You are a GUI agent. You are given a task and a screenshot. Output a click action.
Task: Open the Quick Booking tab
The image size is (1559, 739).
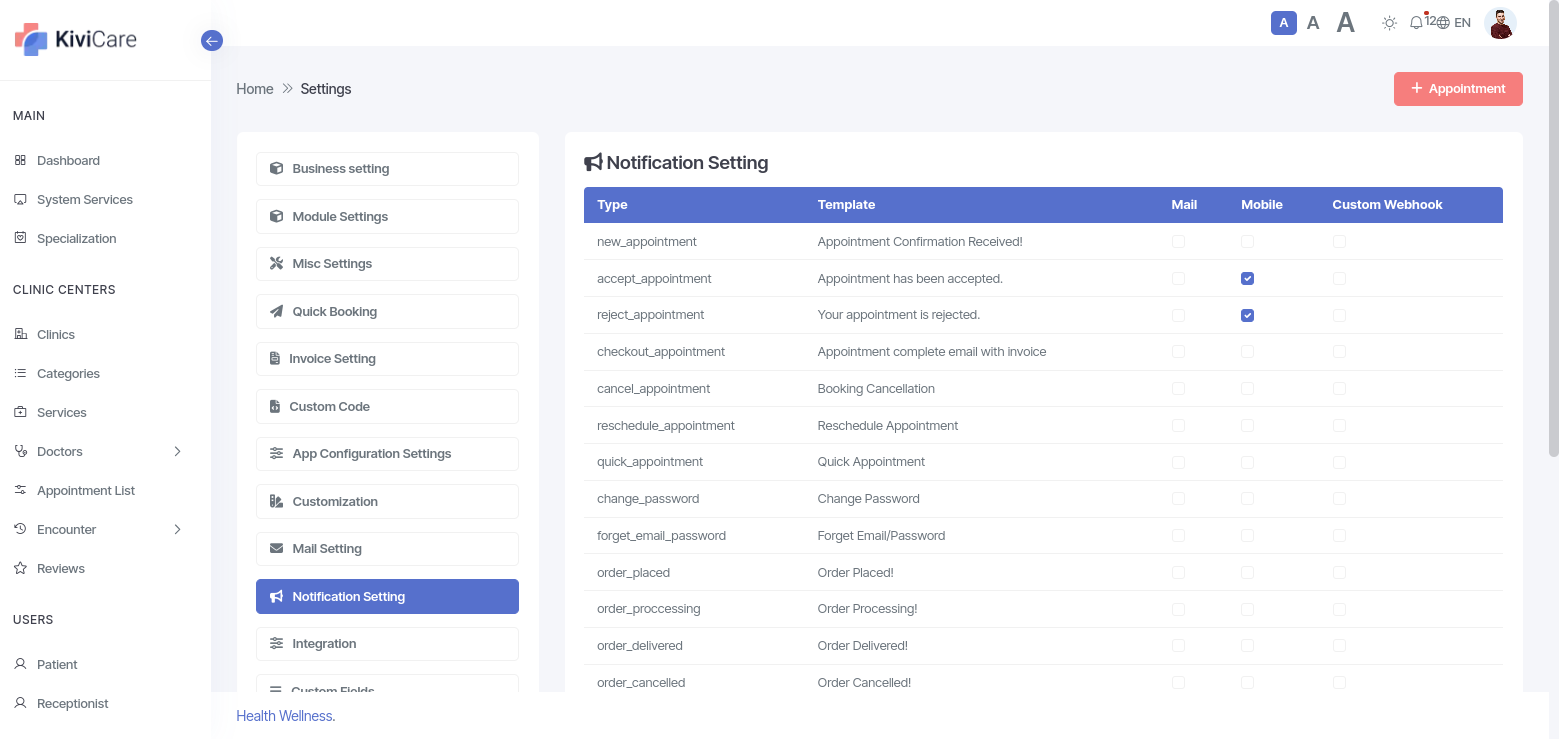(387, 311)
